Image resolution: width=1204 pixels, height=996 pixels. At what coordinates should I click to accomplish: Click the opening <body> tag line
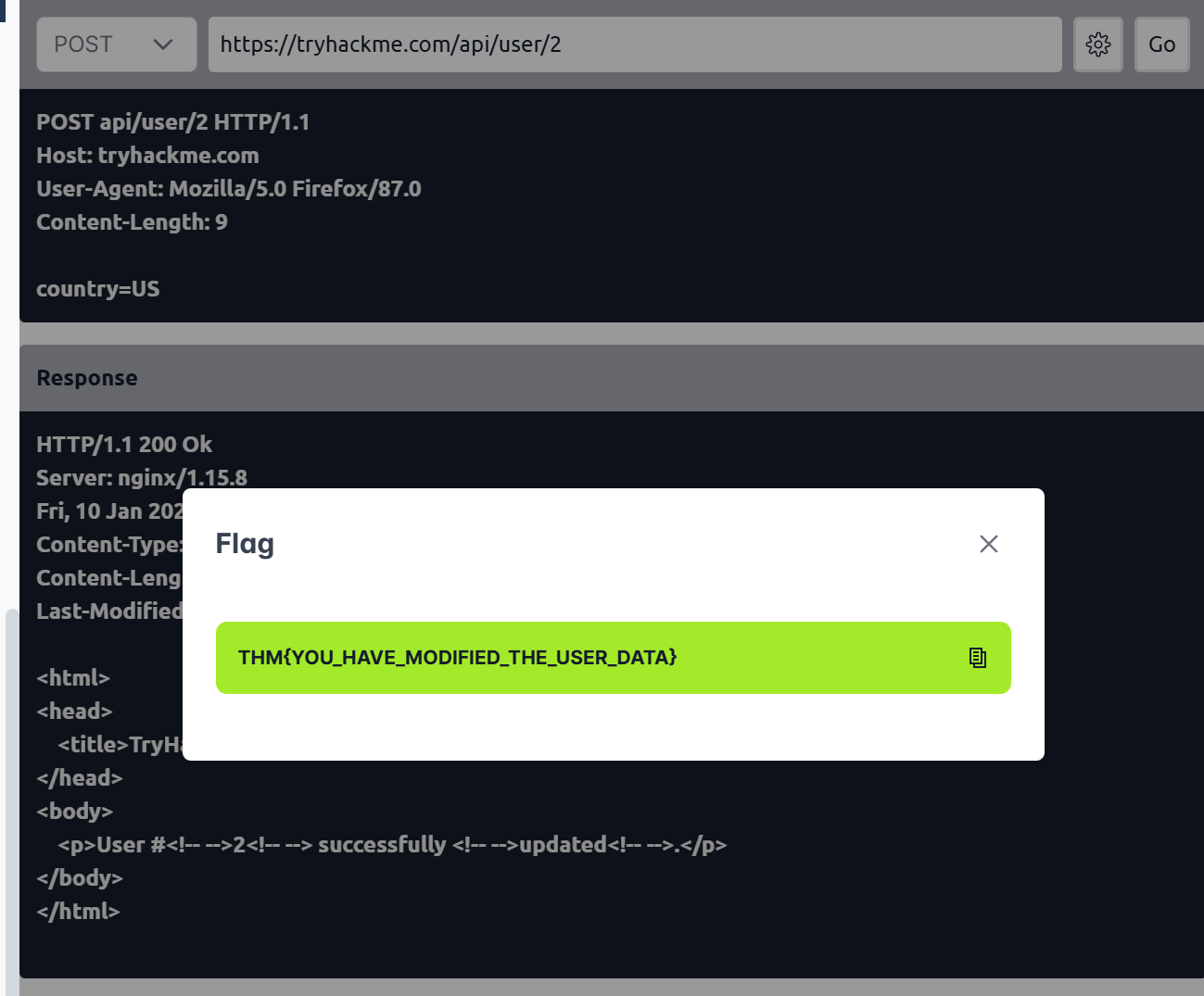[74, 812]
